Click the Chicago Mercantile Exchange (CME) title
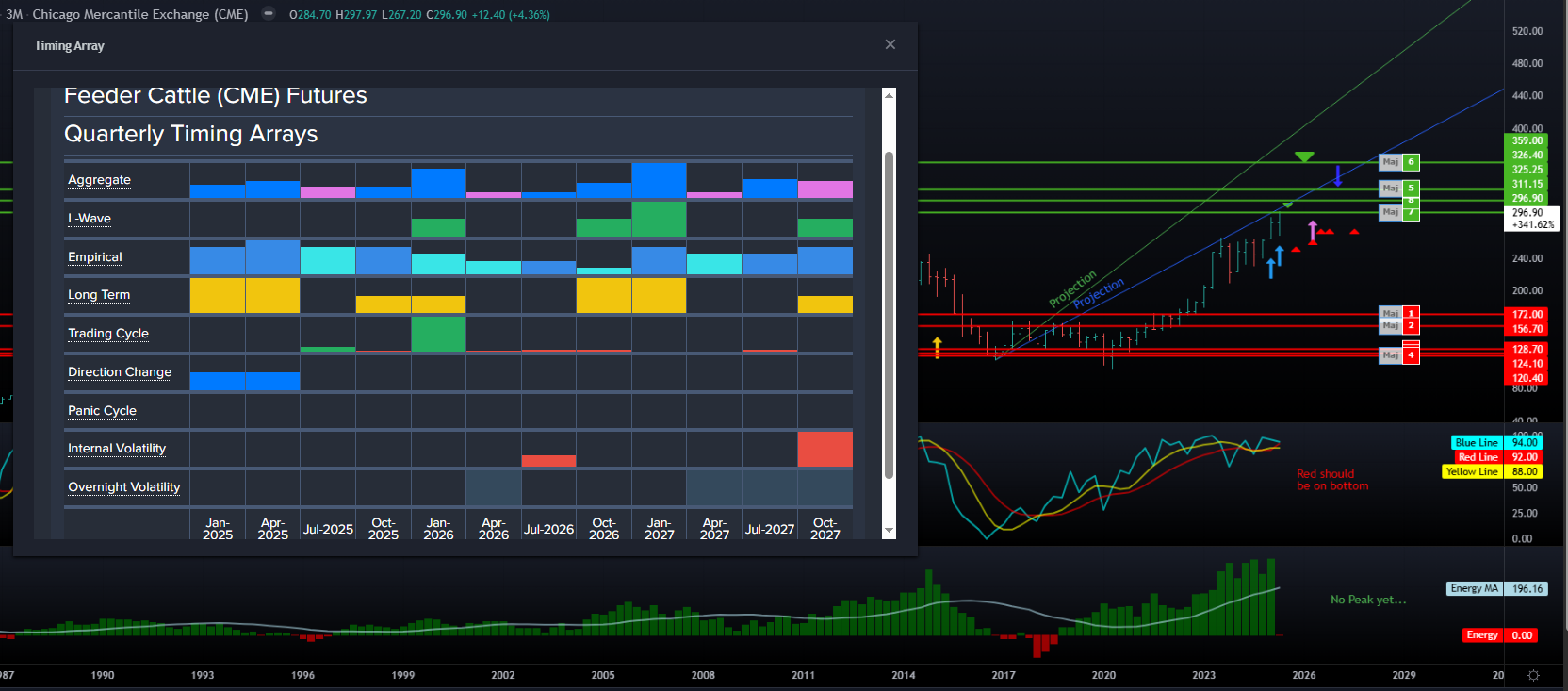 coord(140,14)
